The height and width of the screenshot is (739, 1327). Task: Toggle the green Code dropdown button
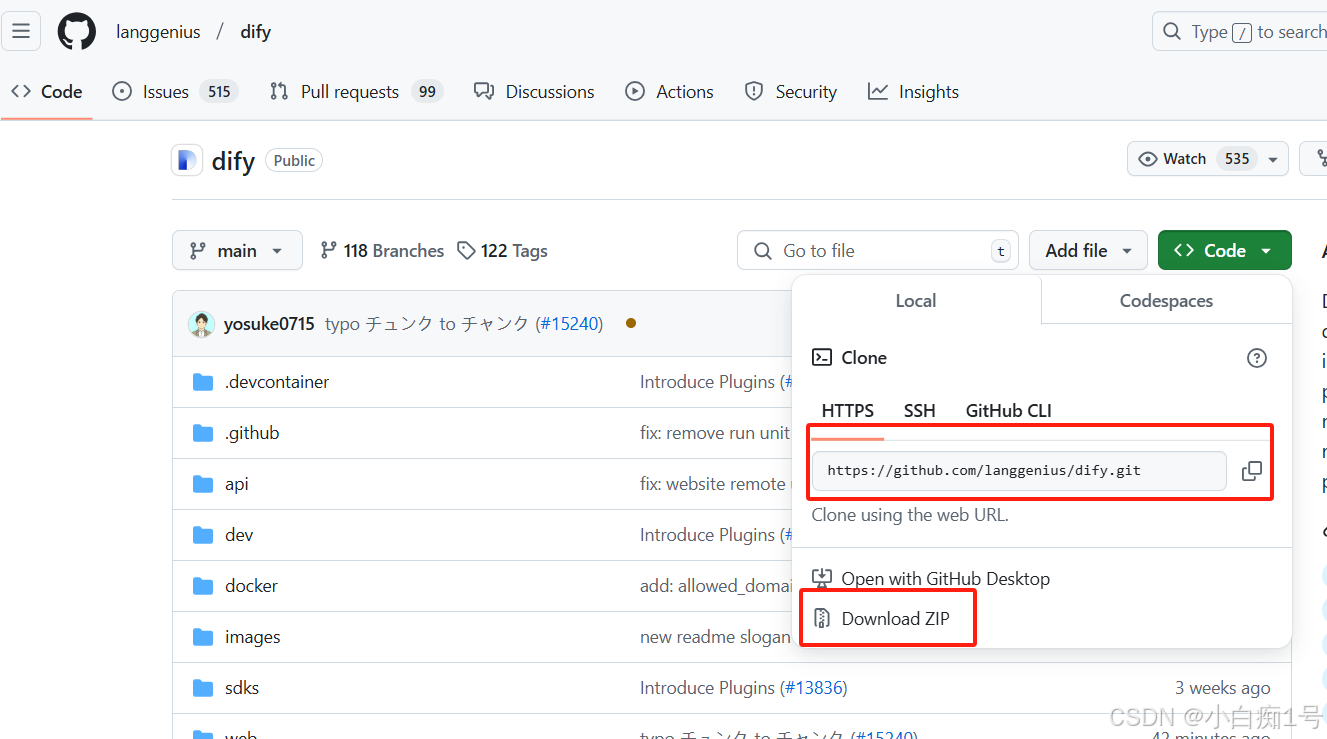coord(1224,250)
